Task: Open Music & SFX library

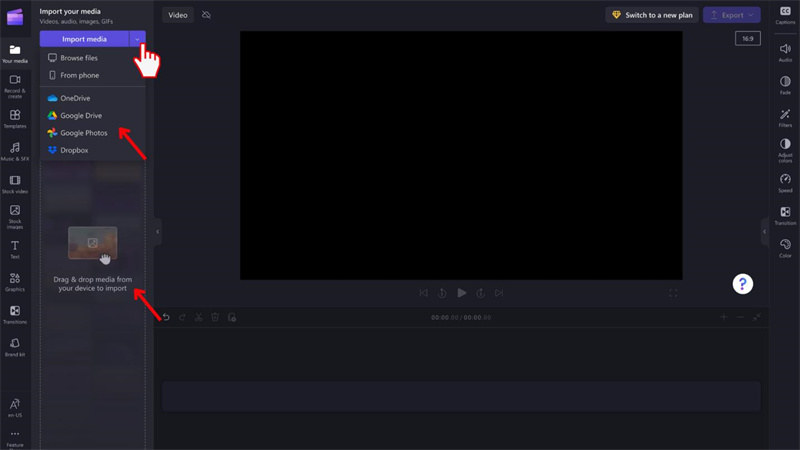Action: [x=15, y=151]
